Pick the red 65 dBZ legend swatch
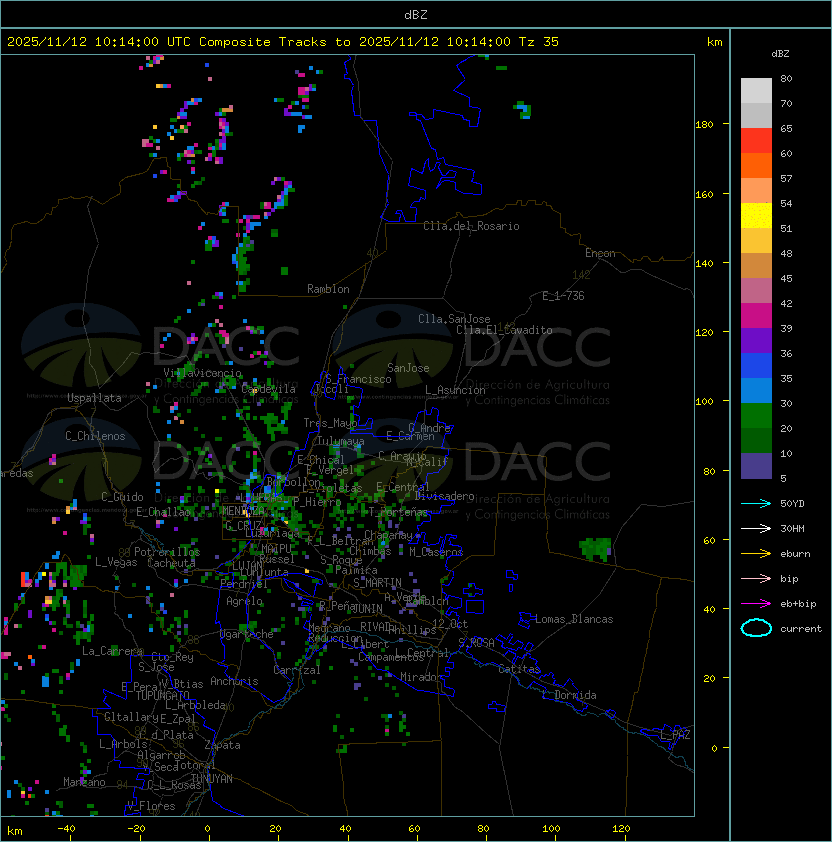The height and width of the screenshot is (842, 832). click(x=756, y=141)
